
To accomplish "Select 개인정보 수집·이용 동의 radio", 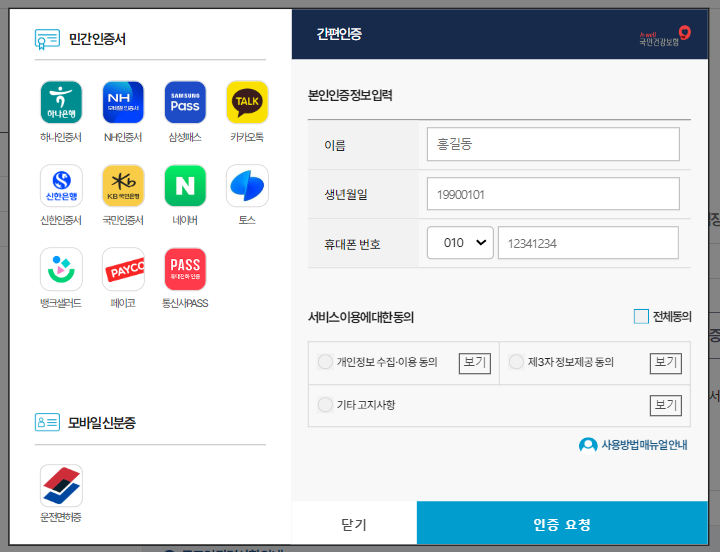I will [325, 362].
